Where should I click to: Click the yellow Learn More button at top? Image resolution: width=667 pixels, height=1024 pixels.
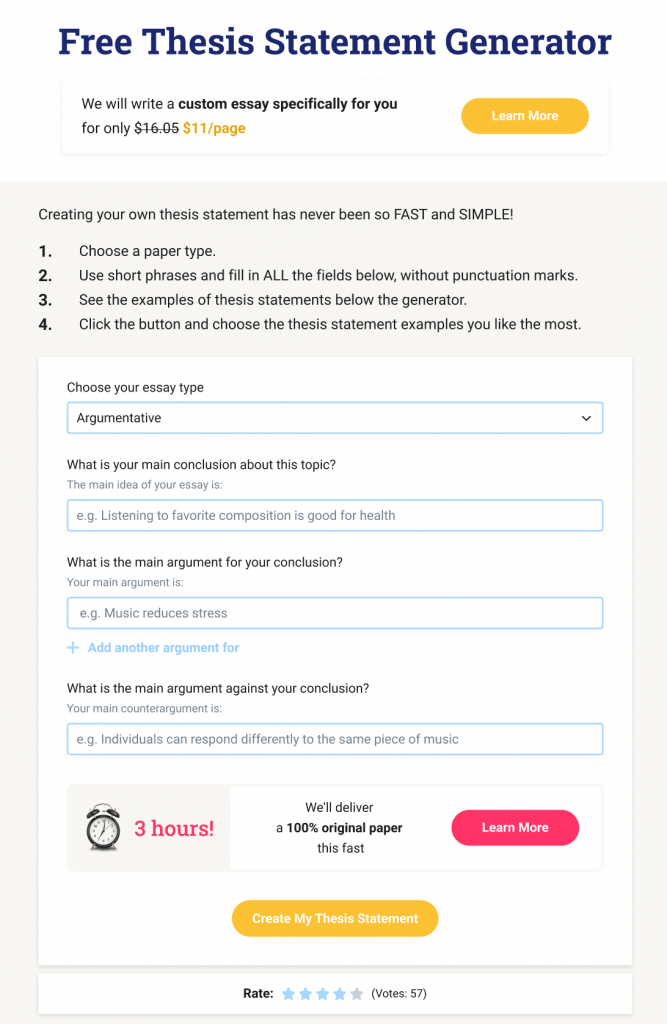[524, 116]
